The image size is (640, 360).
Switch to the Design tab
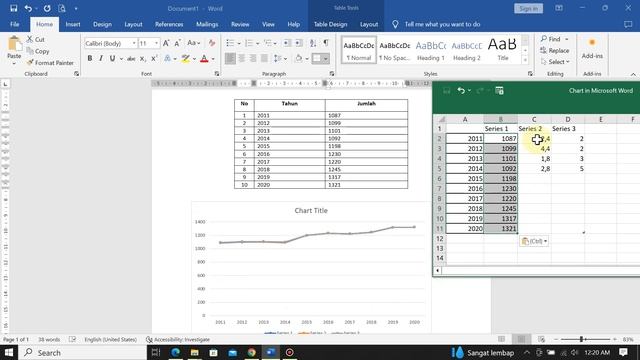tap(102, 24)
